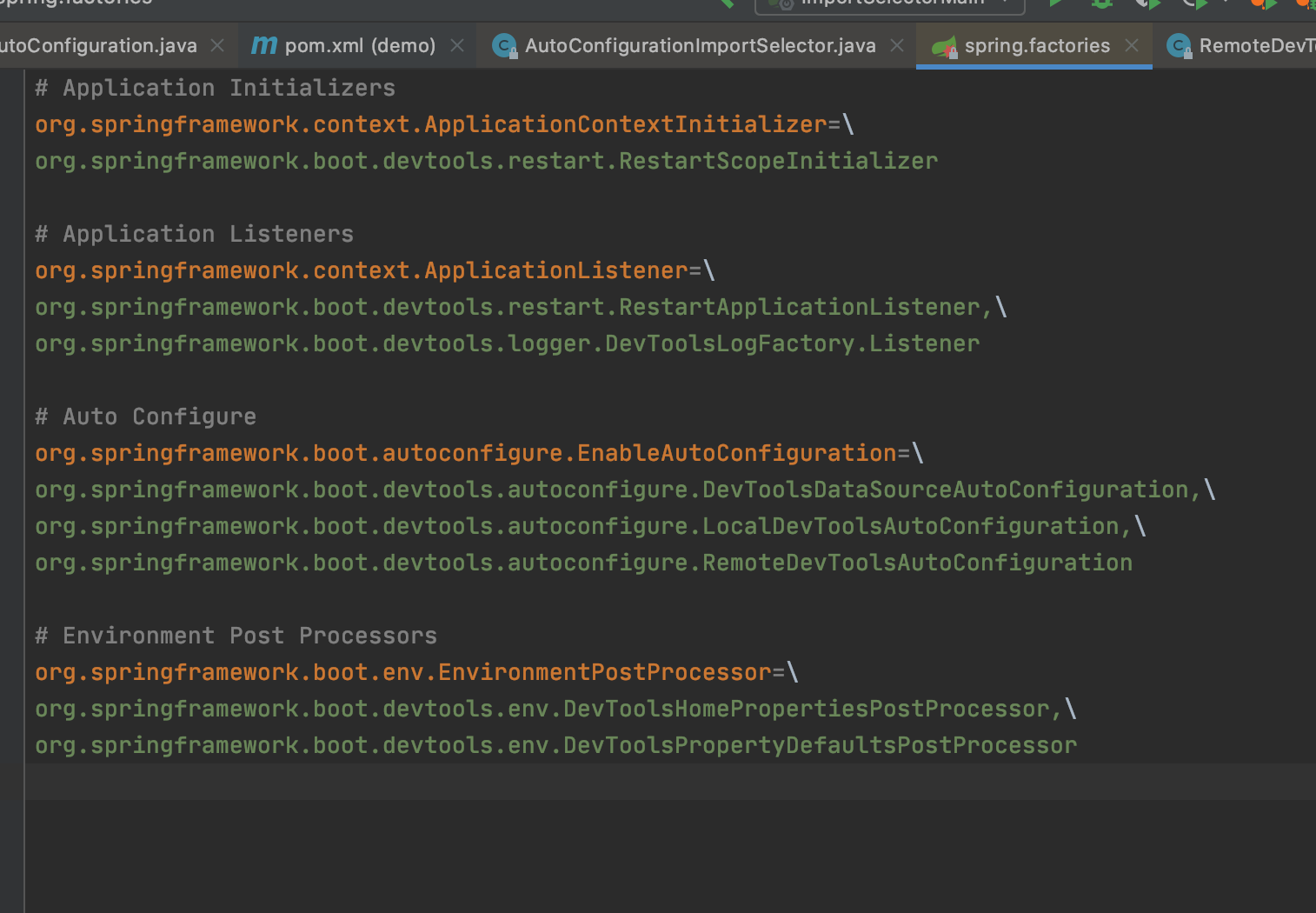The height and width of the screenshot is (913, 1316).
Task: Click the DevToolsLogFactory.Listener value line
Action: coord(508,343)
